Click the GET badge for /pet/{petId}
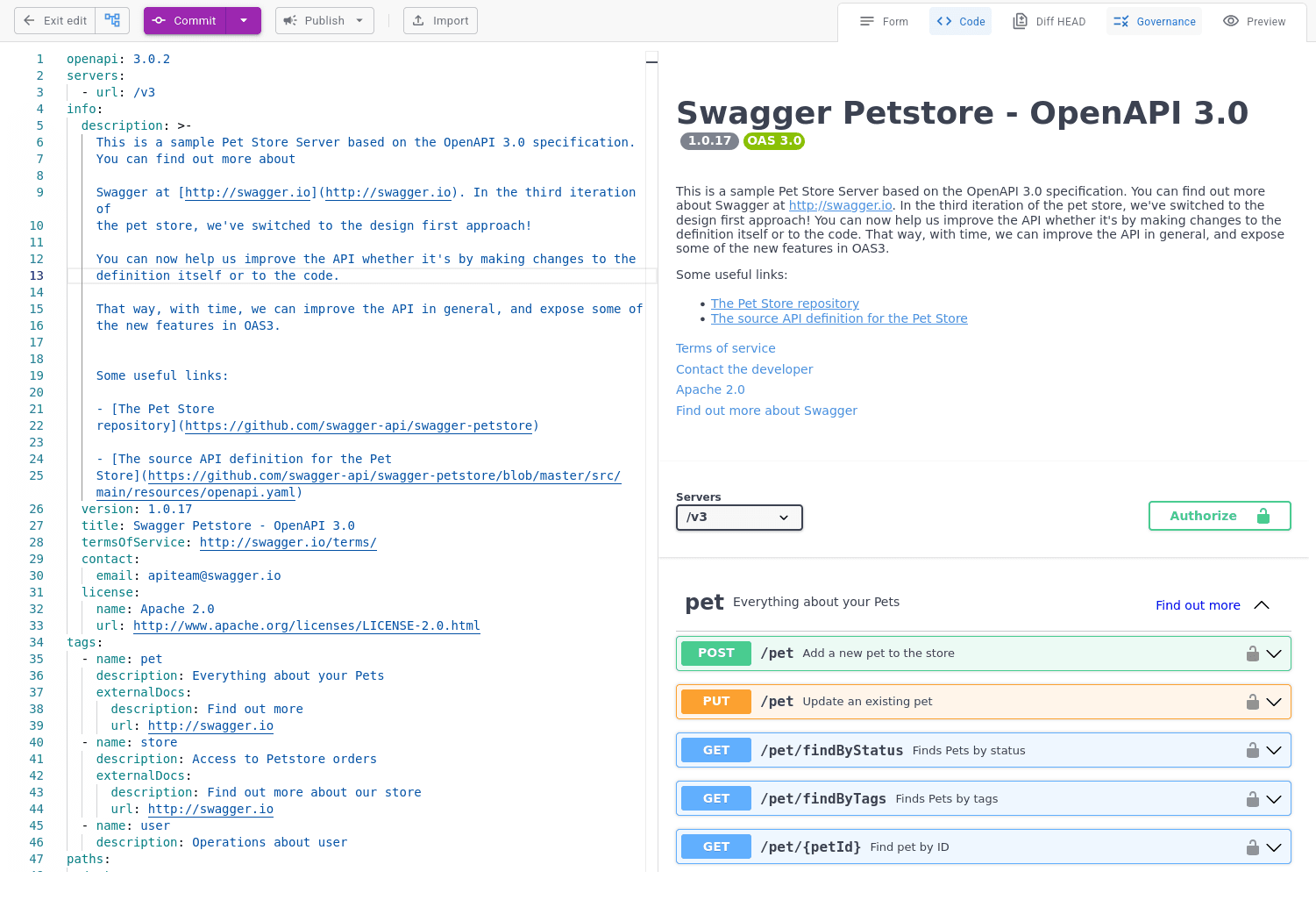1316x900 pixels. point(716,846)
